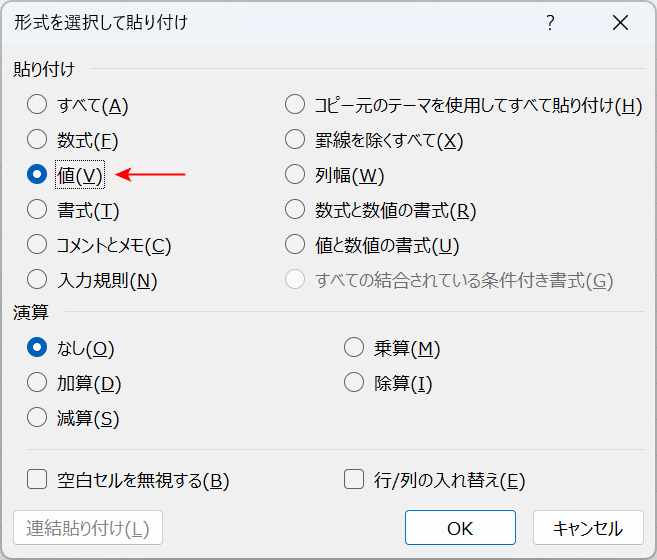657x560 pixels.
Task: Select the すべて(A) radio button
Action: point(37,105)
